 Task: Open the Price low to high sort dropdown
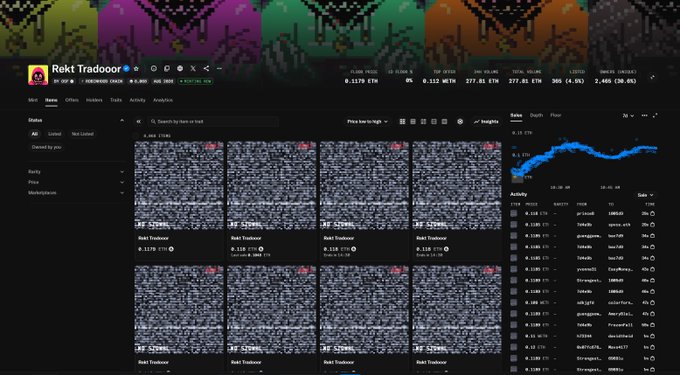[367, 122]
